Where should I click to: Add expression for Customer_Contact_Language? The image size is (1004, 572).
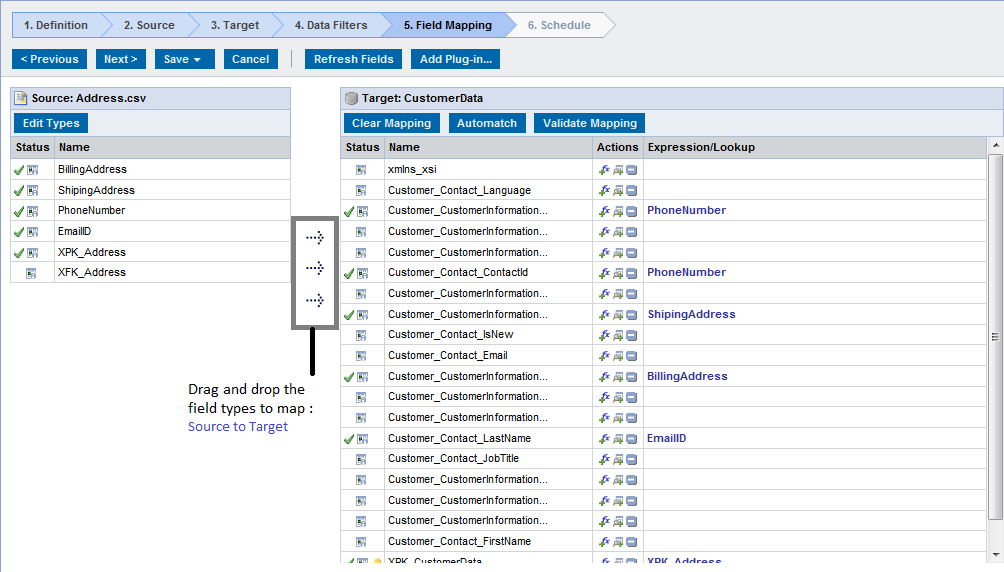point(604,191)
